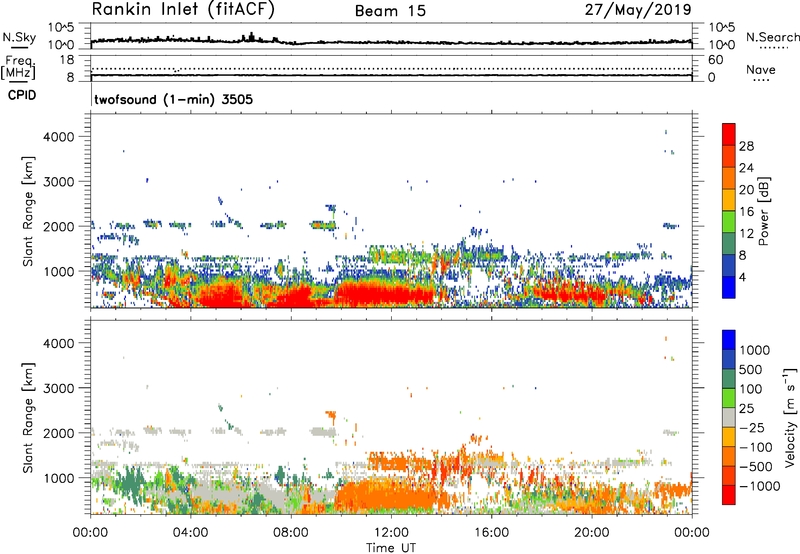Click the 18 frequency axis tick
Screen dimensions: 800x554
coord(66,60)
